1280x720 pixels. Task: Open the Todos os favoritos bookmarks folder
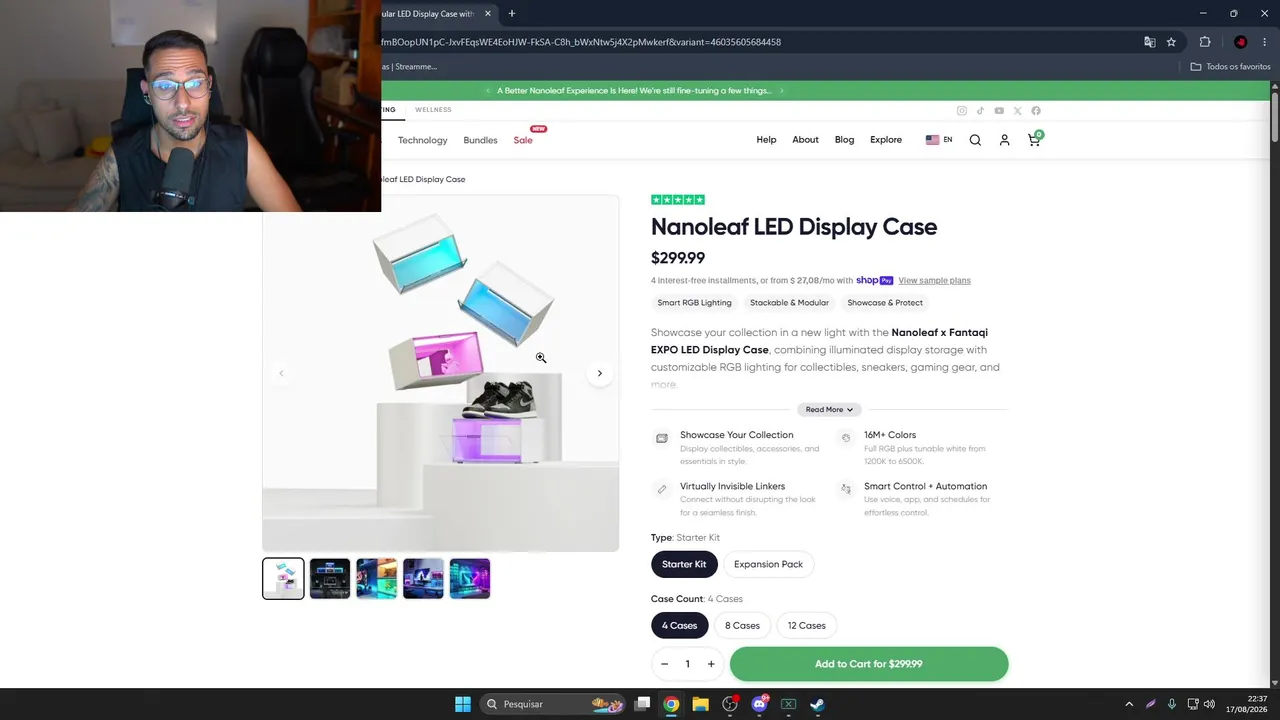pos(1230,67)
